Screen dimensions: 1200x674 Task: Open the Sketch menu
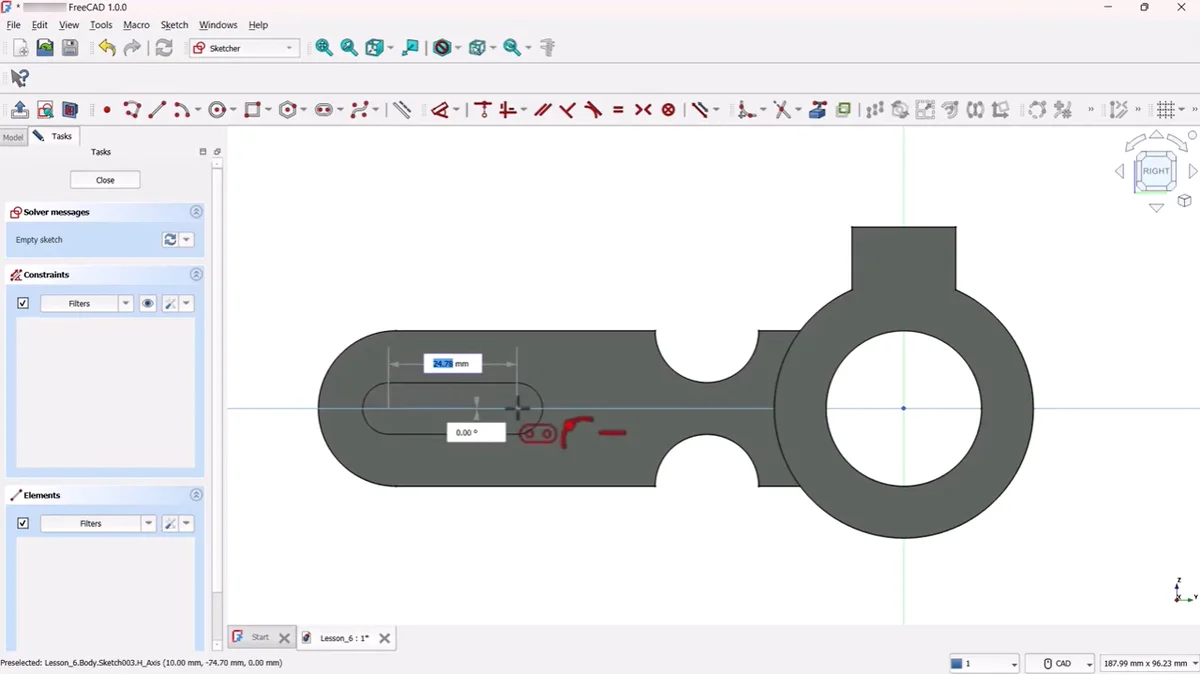pyautogui.click(x=174, y=25)
